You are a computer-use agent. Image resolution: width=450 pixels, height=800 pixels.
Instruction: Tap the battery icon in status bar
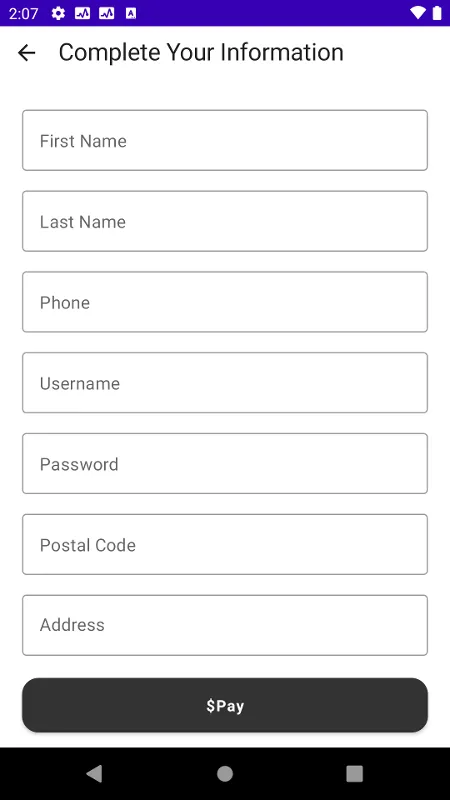(437, 13)
